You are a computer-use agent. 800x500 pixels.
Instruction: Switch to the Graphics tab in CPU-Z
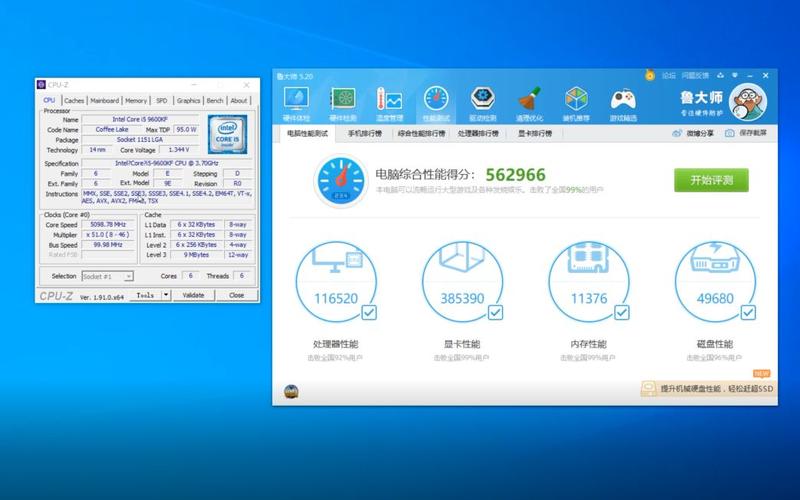(x=189, y=101)
